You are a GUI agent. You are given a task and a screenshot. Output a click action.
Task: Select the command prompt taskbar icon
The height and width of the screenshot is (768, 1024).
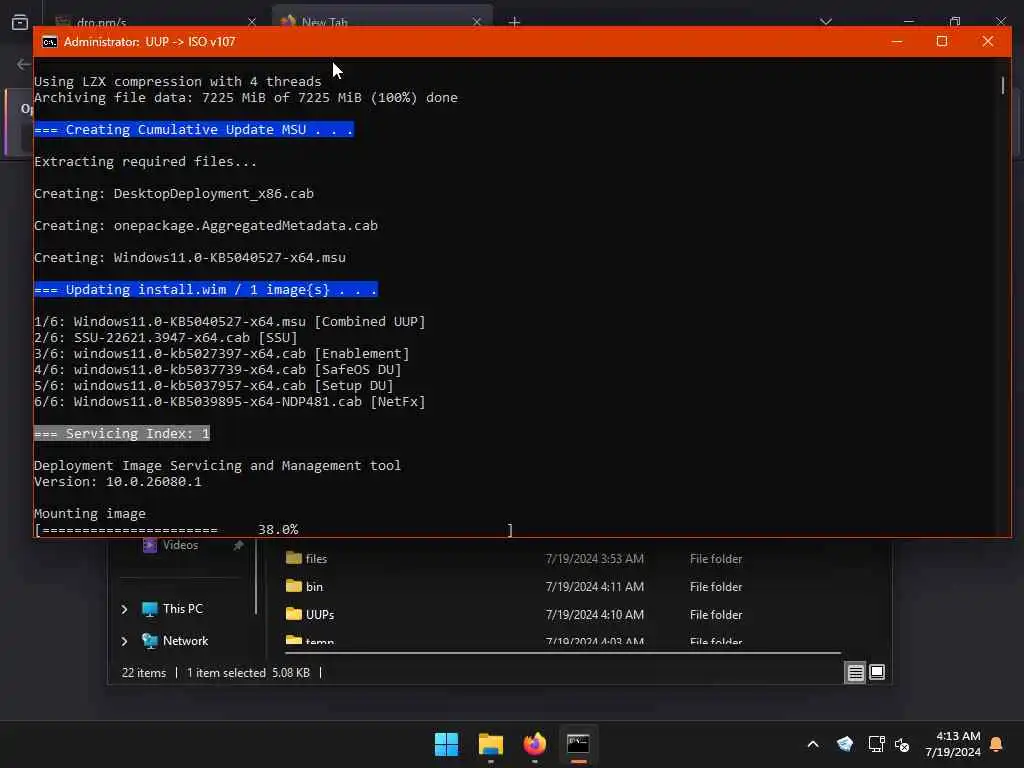578,744
